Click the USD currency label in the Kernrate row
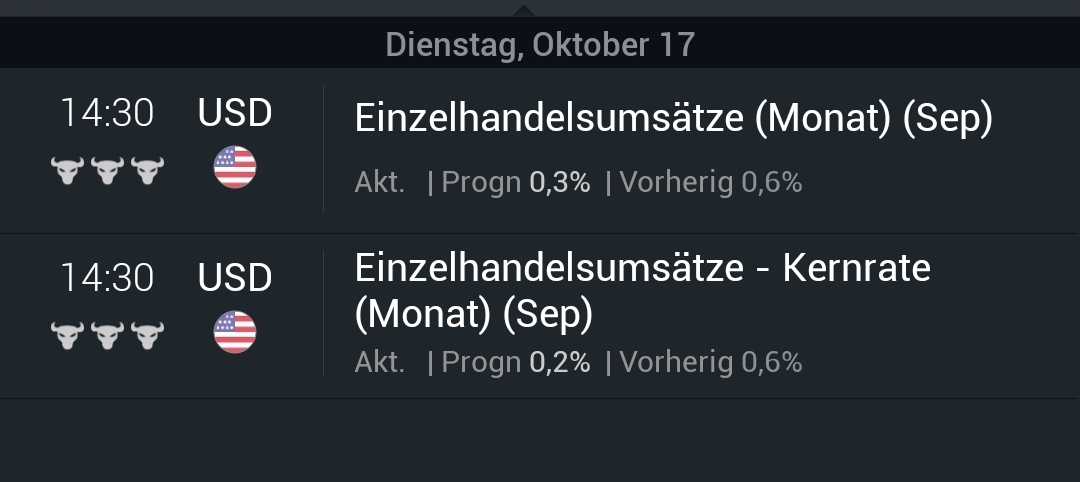 pyautogui.click(x=235, y=277)
